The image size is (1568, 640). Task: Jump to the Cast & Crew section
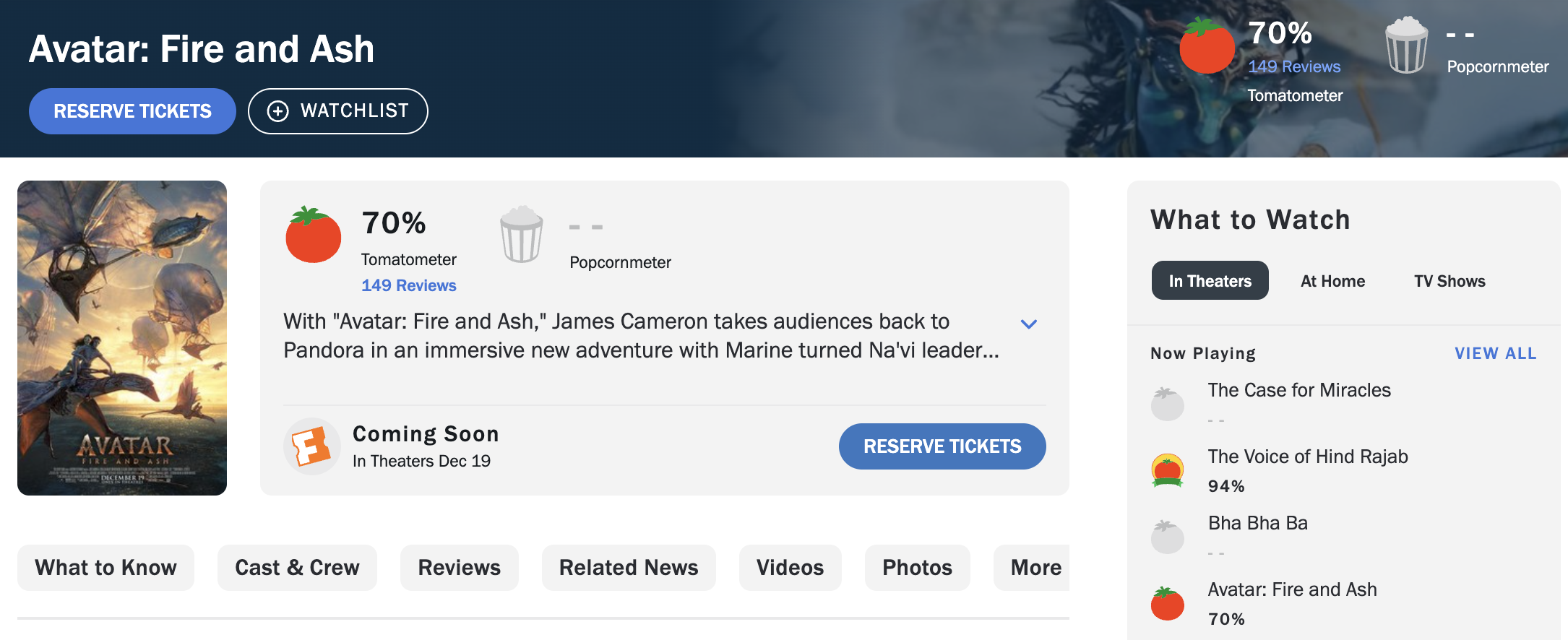297,568
